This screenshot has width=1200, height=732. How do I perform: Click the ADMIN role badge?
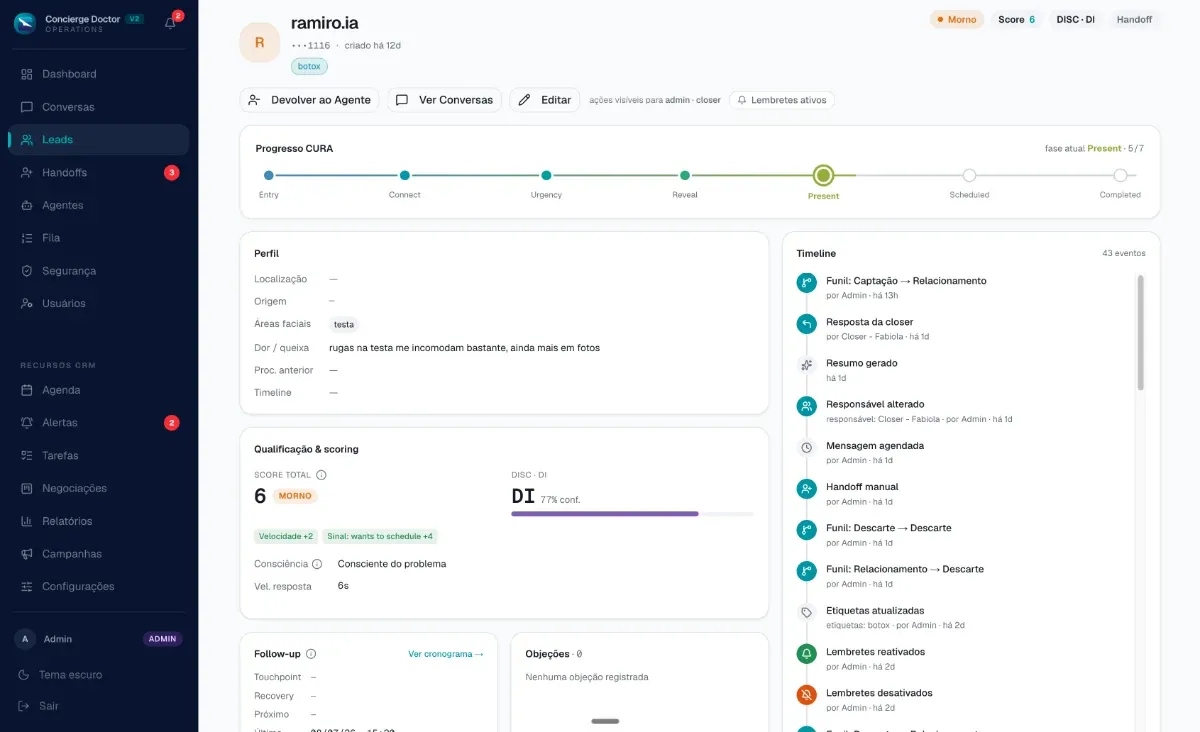[163, 639]
